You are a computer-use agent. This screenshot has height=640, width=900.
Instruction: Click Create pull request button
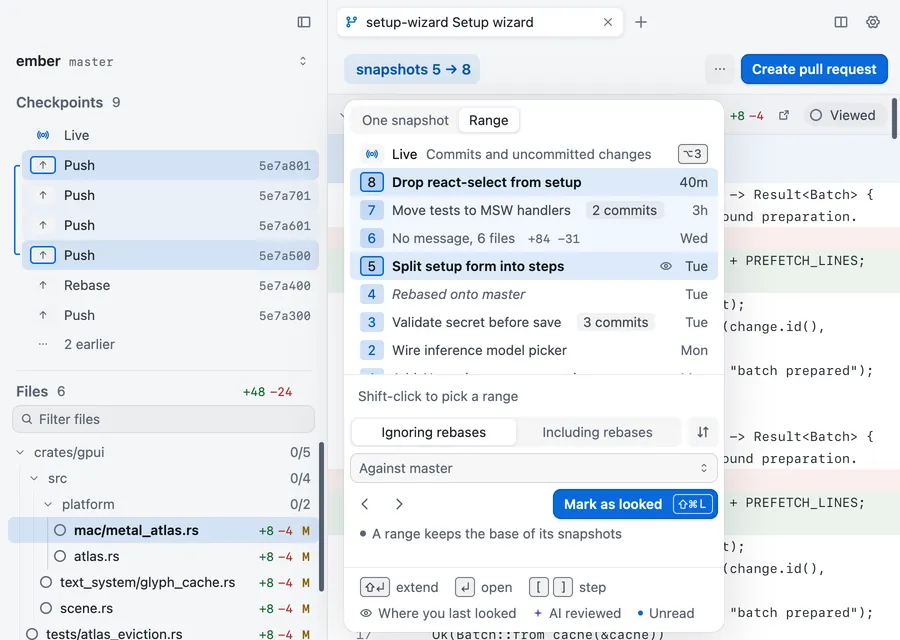814,69
